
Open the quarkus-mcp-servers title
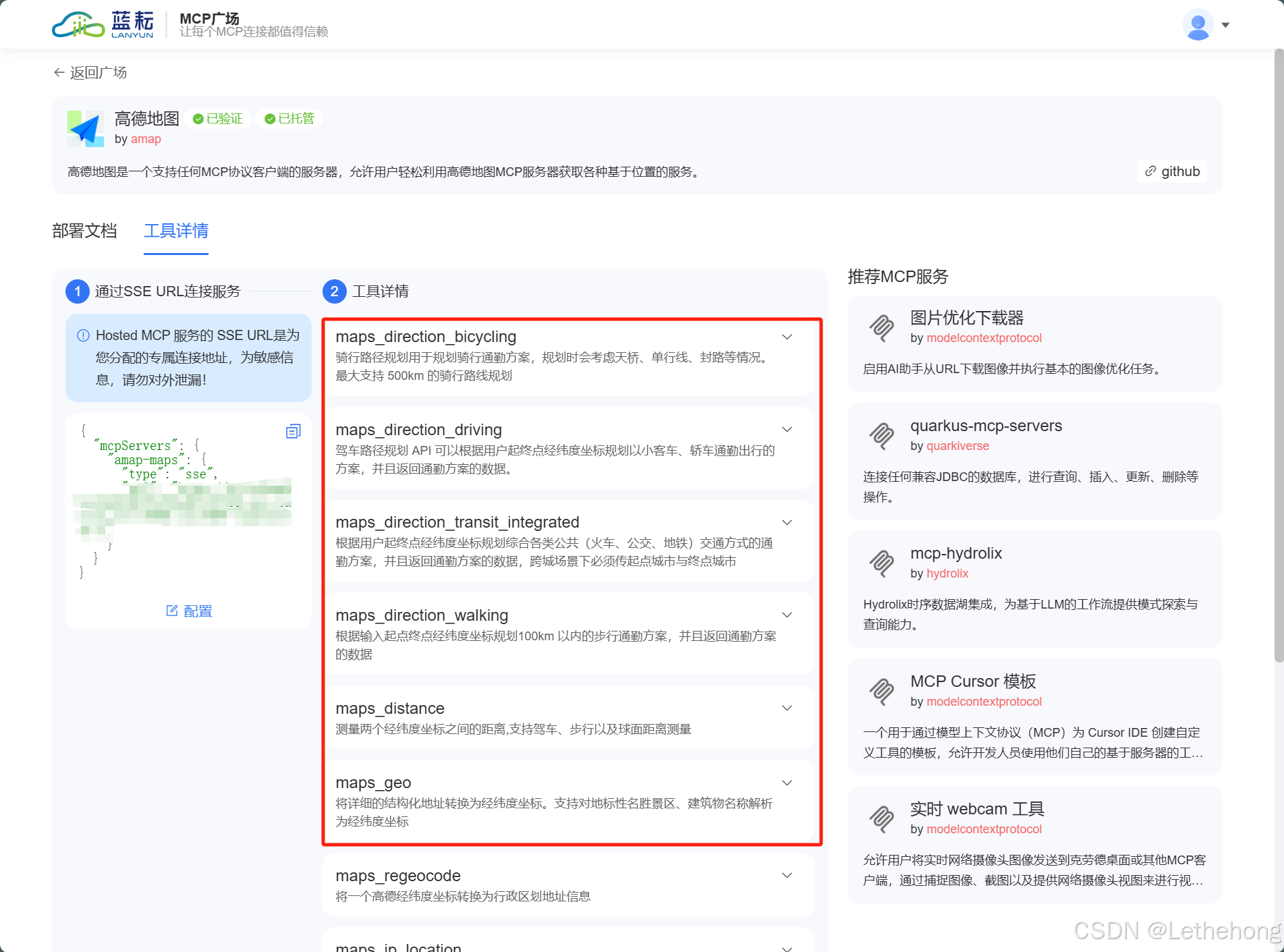[986, 426]
